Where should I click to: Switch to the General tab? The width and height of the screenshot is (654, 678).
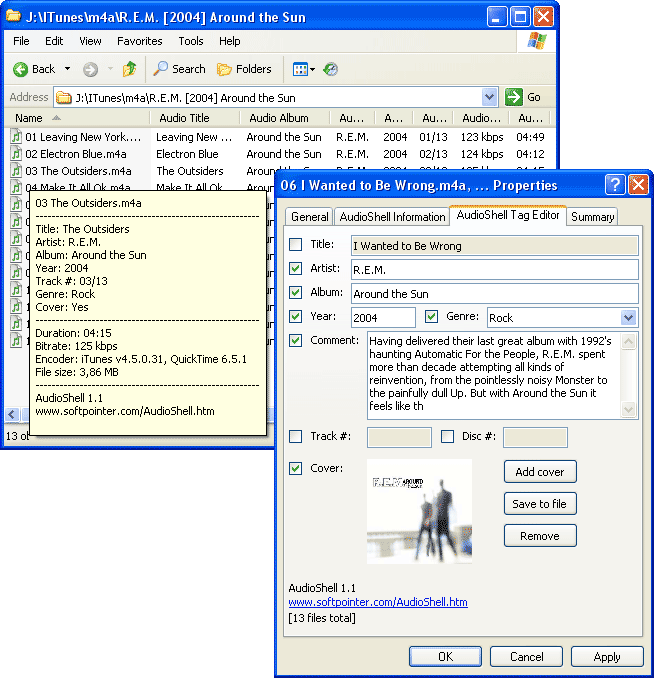(309, 217)
